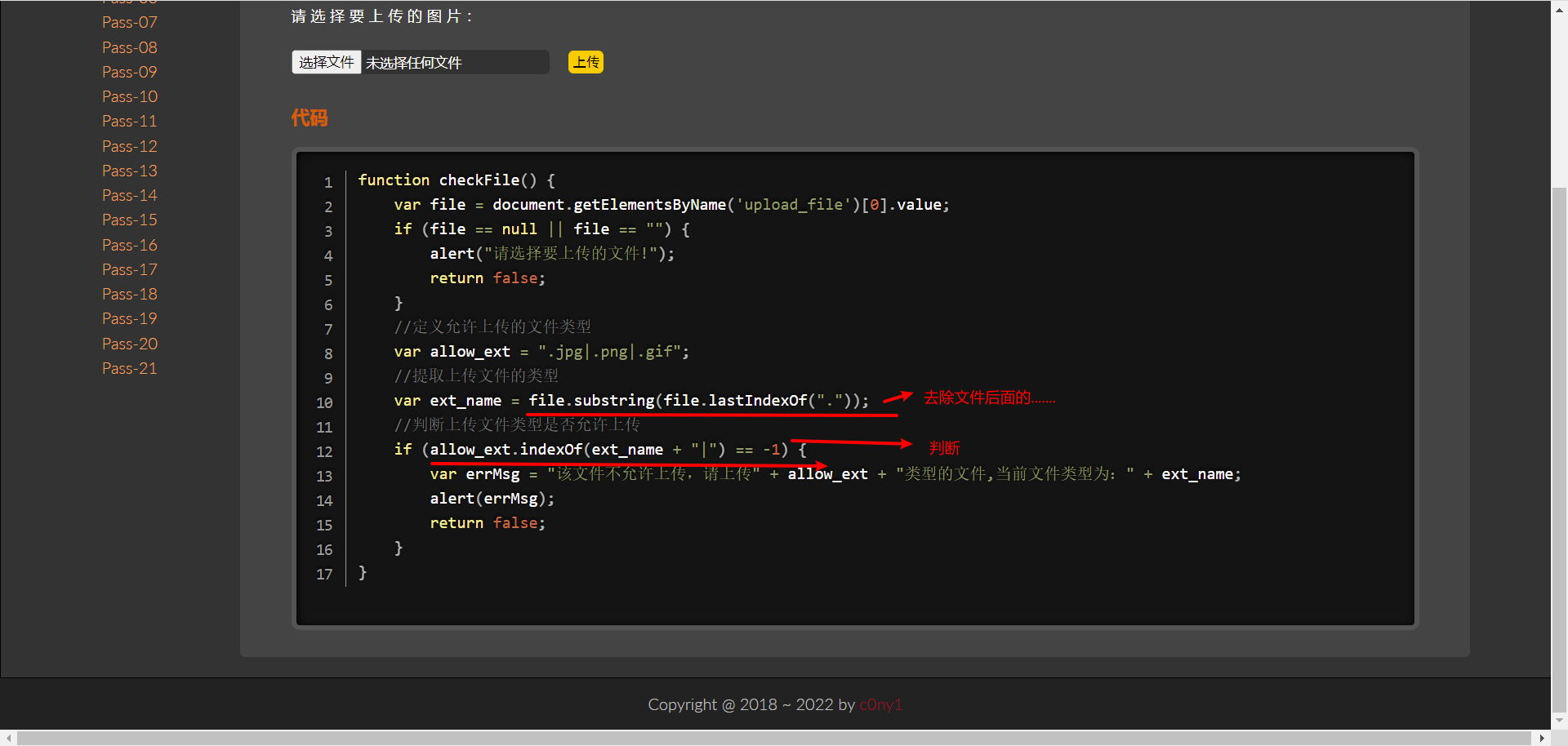The width and height of the screenshot is (1568, 746).
Task: Click the 'Copyright @ 2018 ~ 2022 by' footer text
Action: 751,704
